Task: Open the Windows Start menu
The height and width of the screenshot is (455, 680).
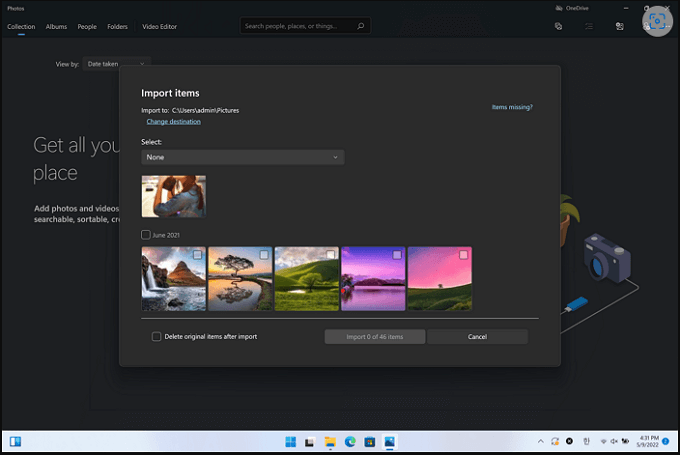Action: (x=291, y=442)
